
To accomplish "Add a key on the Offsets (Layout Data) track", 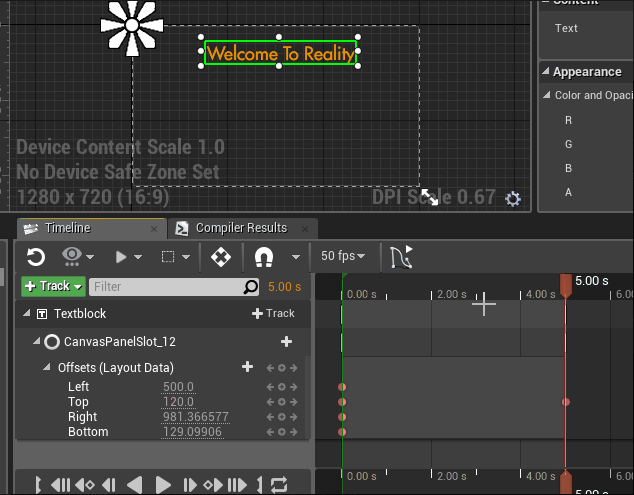I will point(247,367).
